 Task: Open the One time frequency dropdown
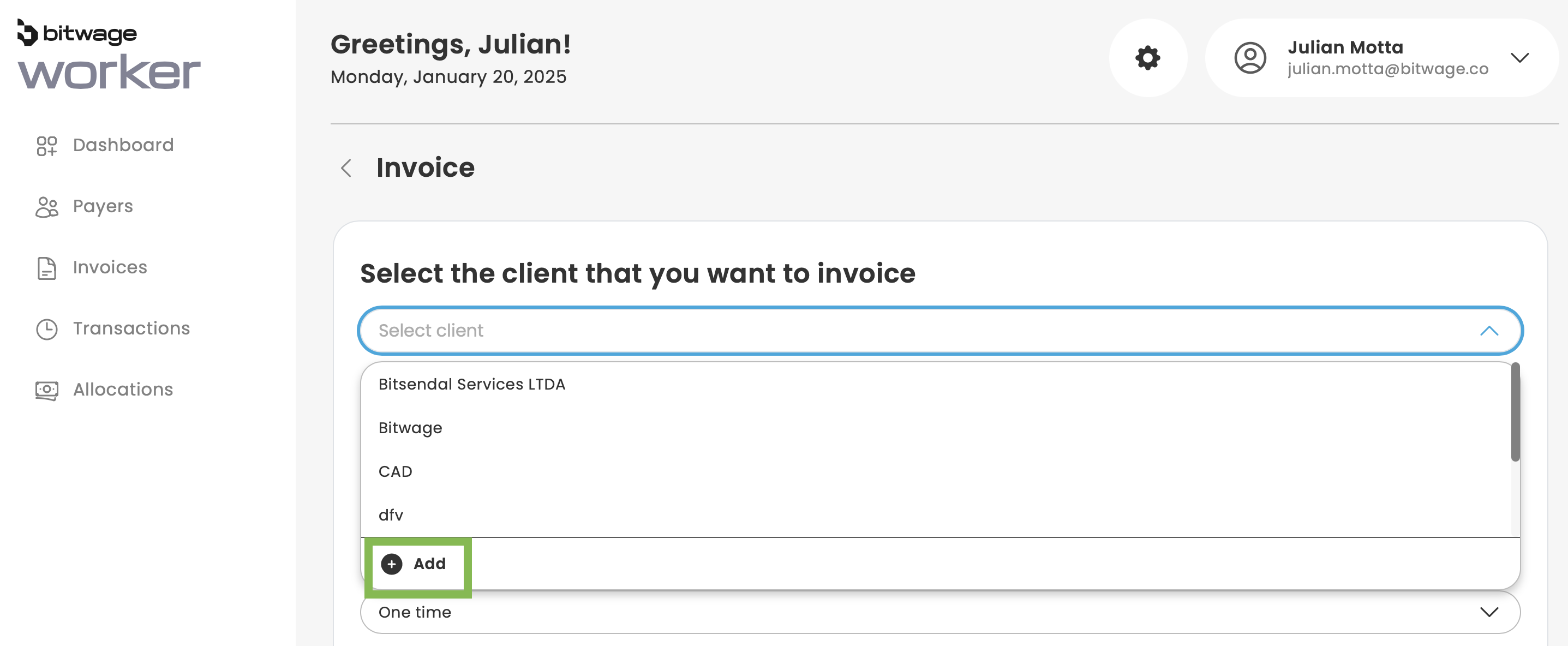(x=940, y=612)
